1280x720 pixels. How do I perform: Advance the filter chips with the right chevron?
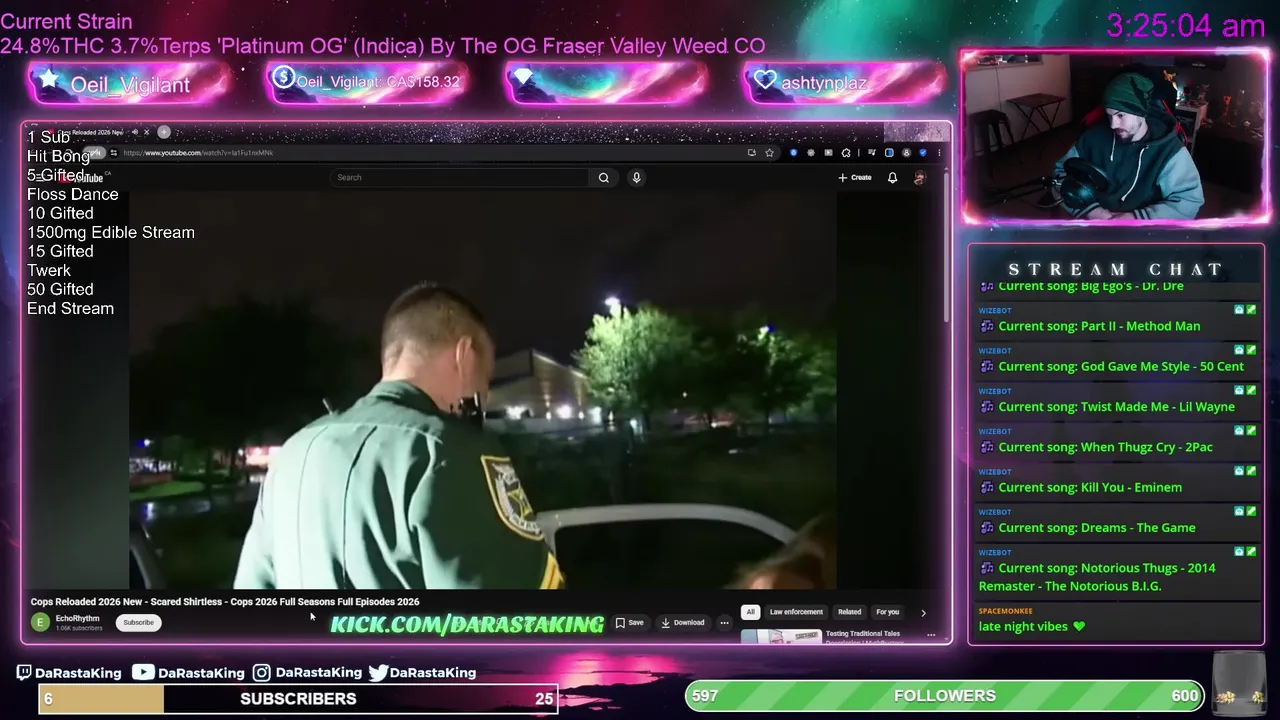[923, 612]
